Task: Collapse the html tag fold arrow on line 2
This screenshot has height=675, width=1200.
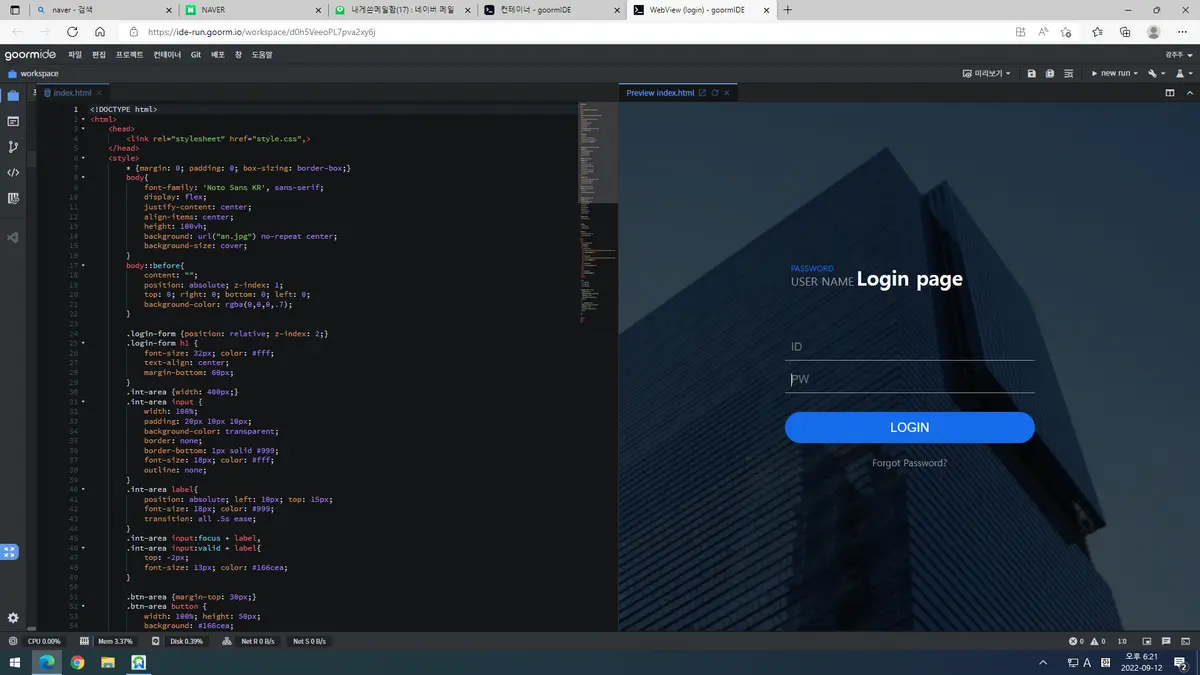Action: pos(83,119)
